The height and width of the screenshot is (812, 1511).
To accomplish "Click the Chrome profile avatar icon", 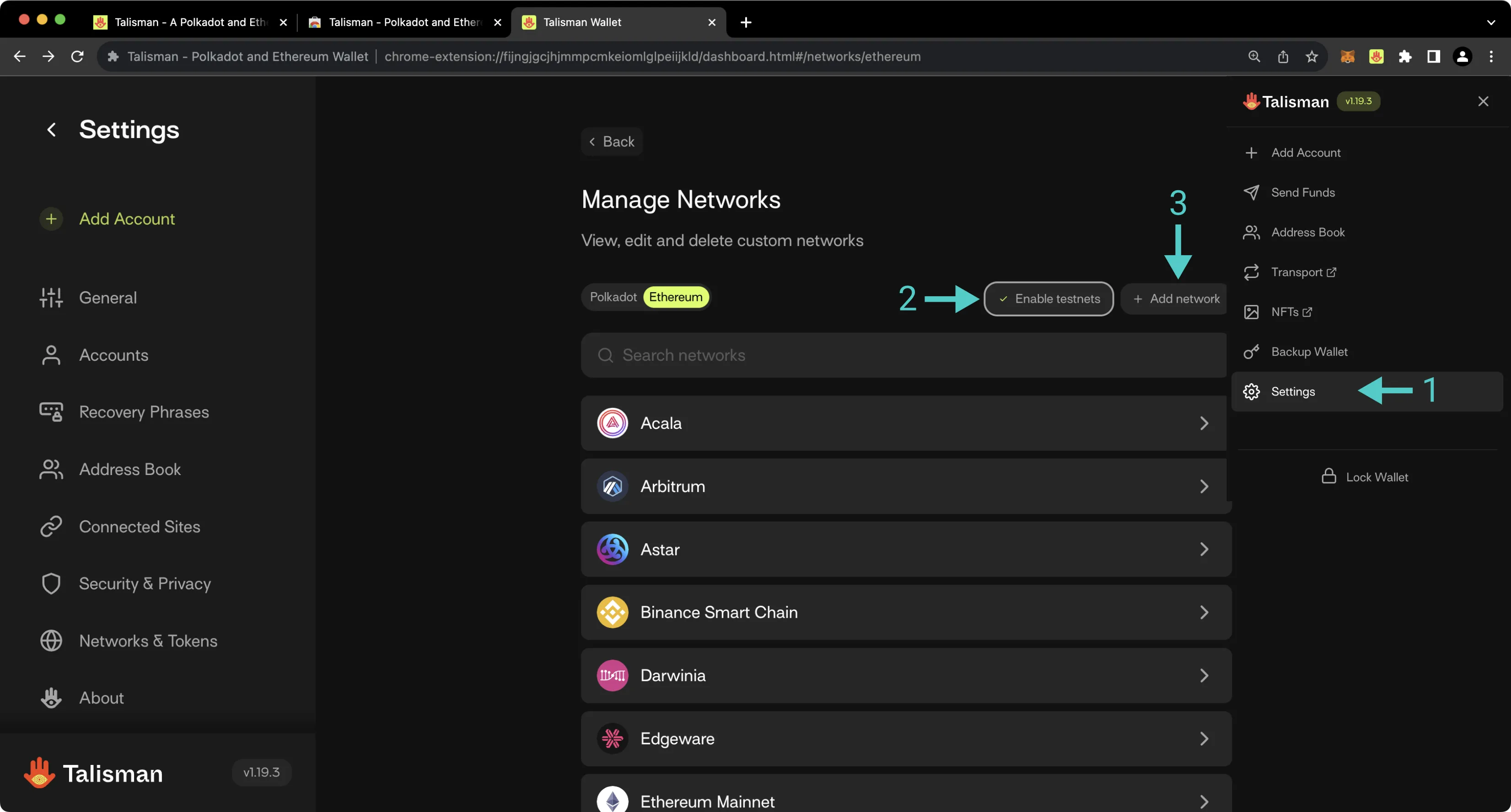I will [x=1463, y=56].
